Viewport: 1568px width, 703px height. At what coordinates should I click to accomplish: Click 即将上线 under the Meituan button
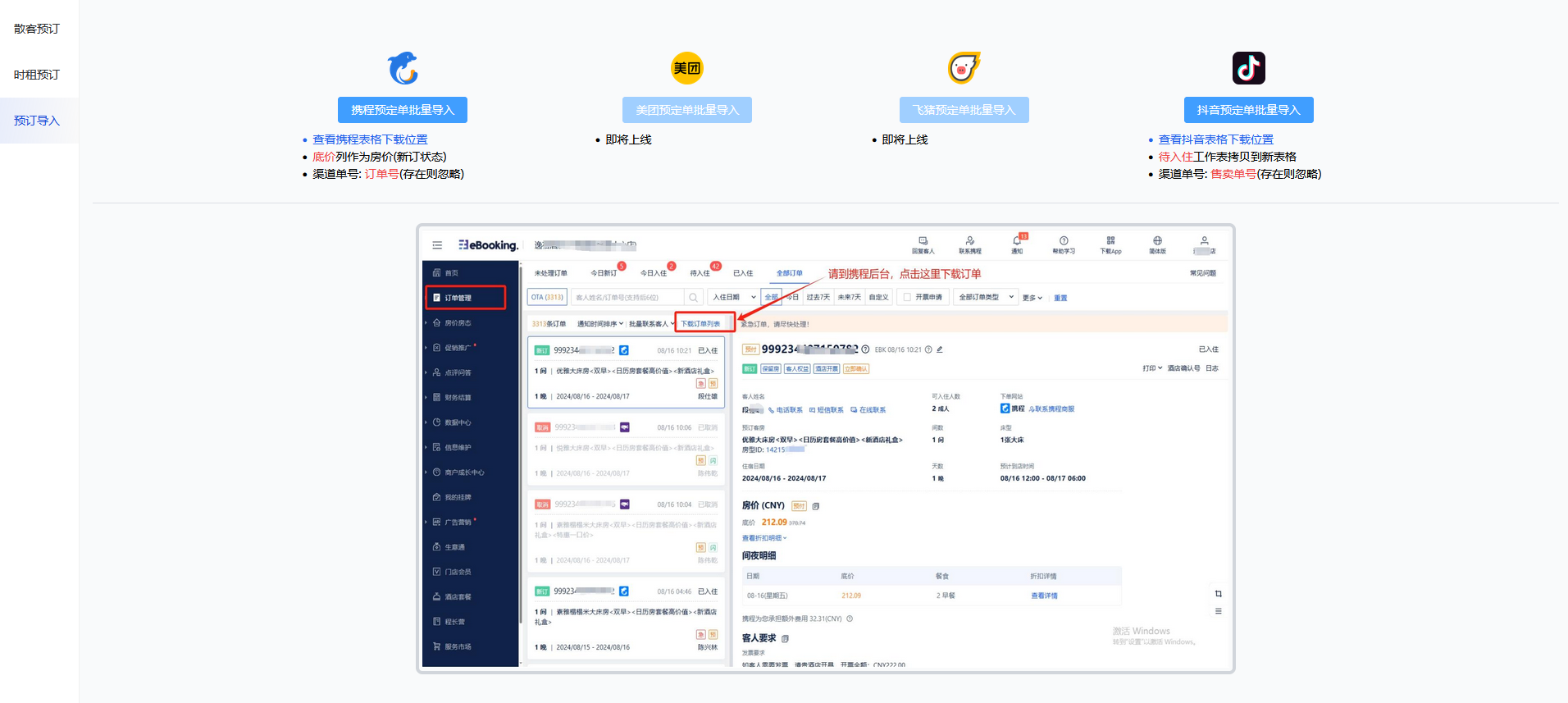pos(628,139)
